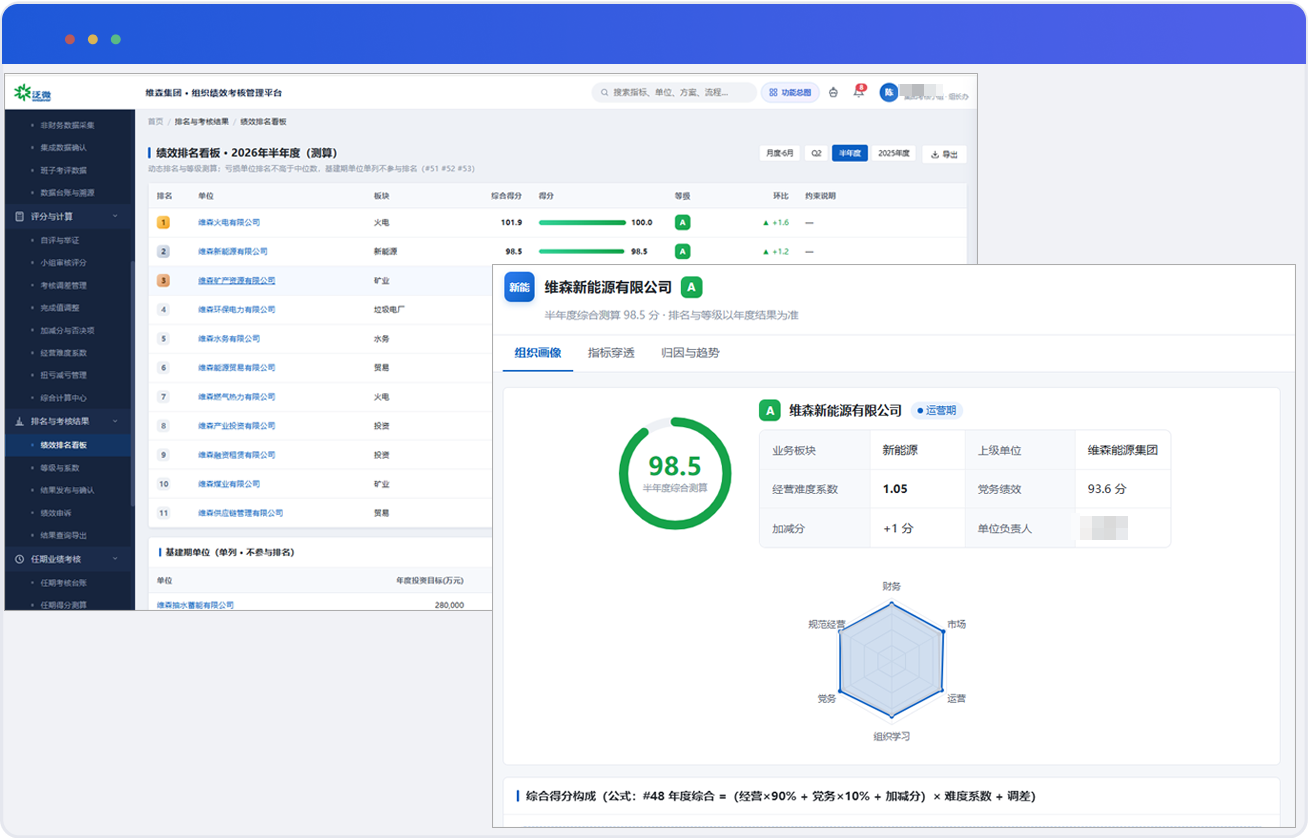
Task: Open 结果查询导出 in the sidebar
Action: pos(64,536)
